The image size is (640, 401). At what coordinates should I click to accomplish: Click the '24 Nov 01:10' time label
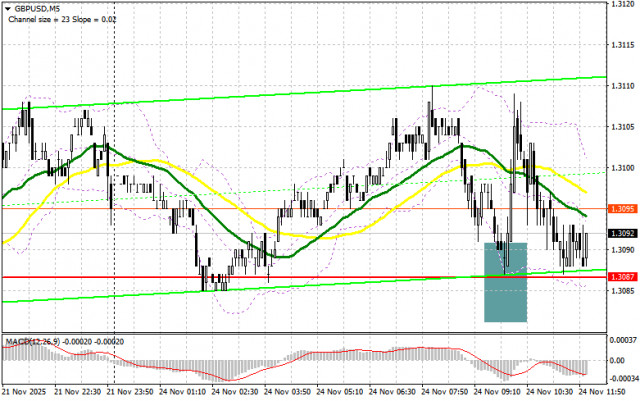[182, 391]
